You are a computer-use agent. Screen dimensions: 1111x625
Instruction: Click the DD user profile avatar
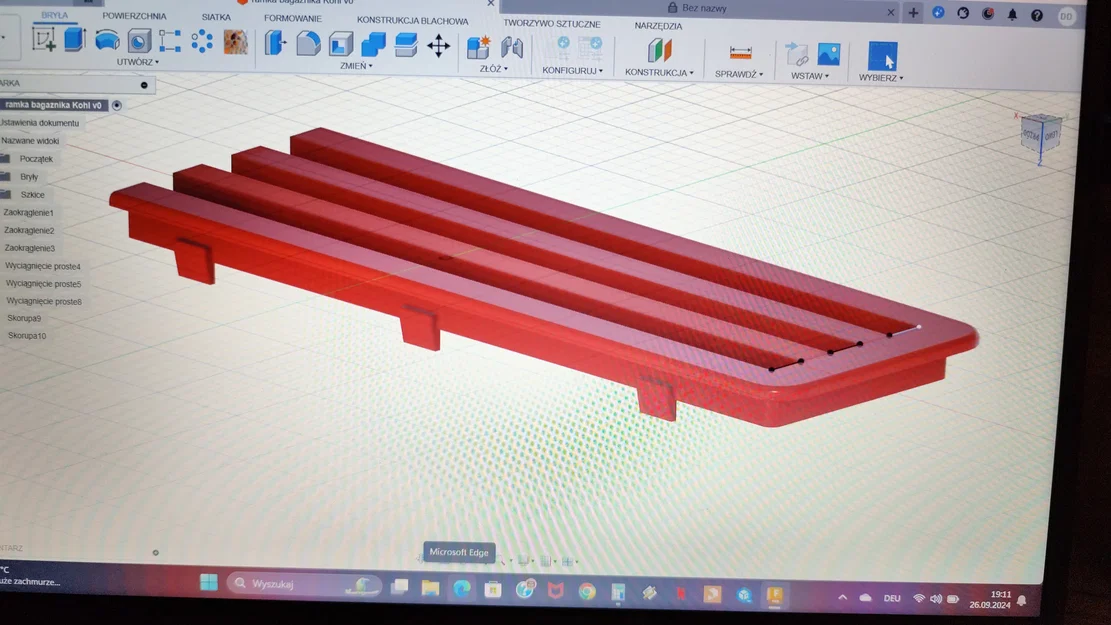point(1066,16)
